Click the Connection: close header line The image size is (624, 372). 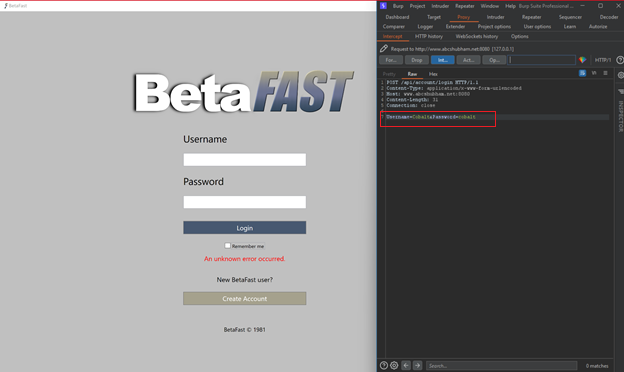point(411,105)
